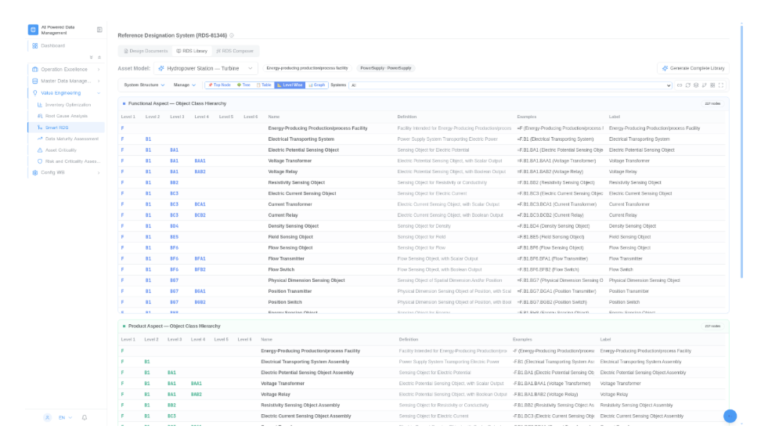Click the expand-all menus icon below Dashboard

91,57
